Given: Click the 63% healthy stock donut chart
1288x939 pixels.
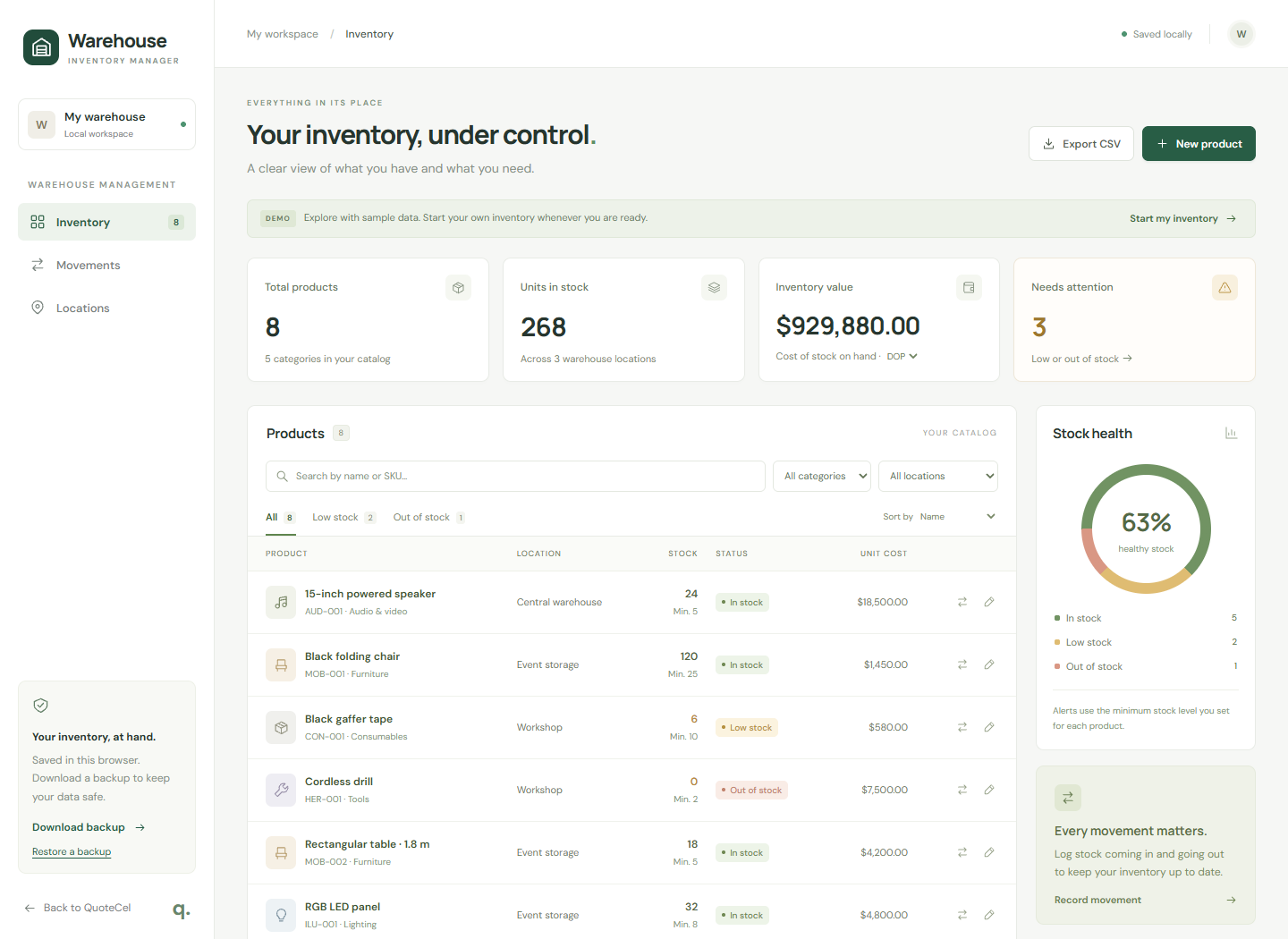Looking at the screenshot, I should pyautogui.click(x=1146, y=529).
